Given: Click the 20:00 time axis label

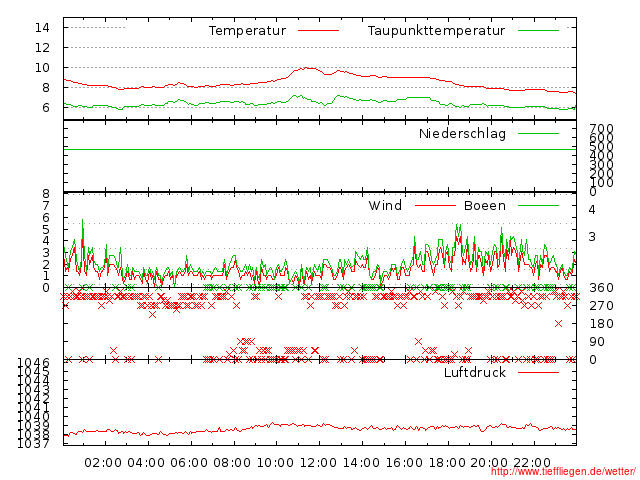Looking at the screenshot, I should click(489, 463).
